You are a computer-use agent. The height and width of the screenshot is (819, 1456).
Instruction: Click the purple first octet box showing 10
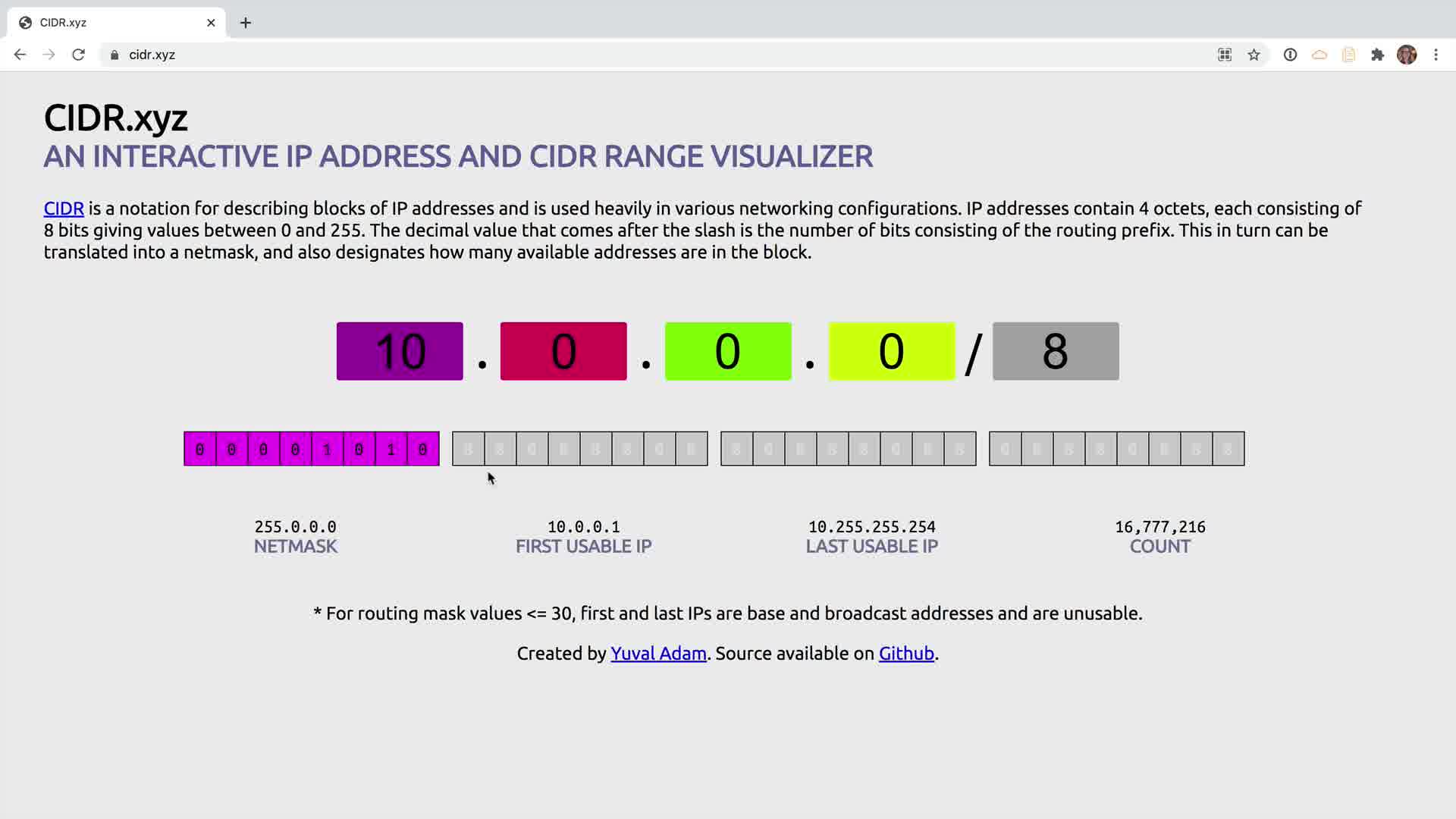coord(400,351)
